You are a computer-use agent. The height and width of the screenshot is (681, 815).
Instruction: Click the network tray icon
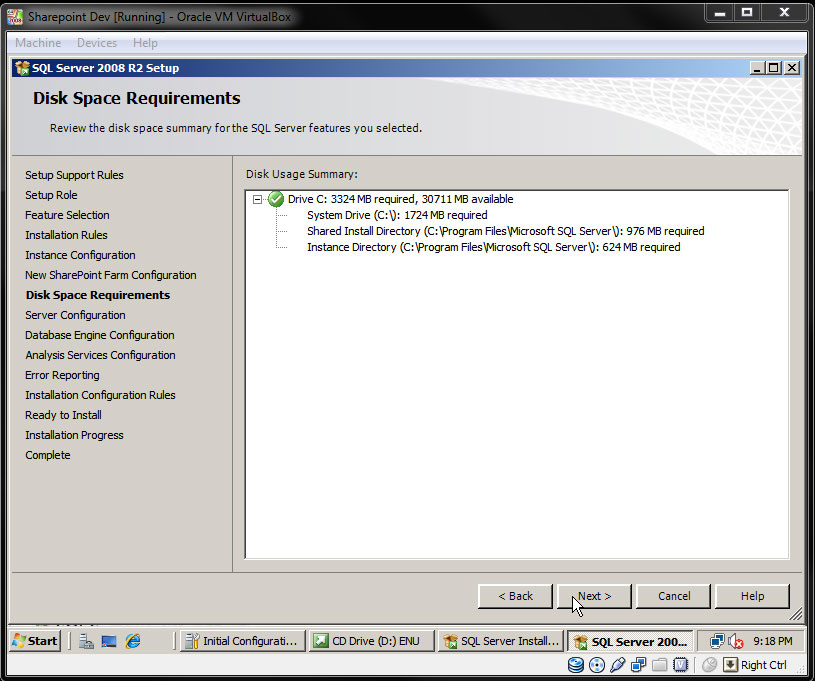click(717, 641)
